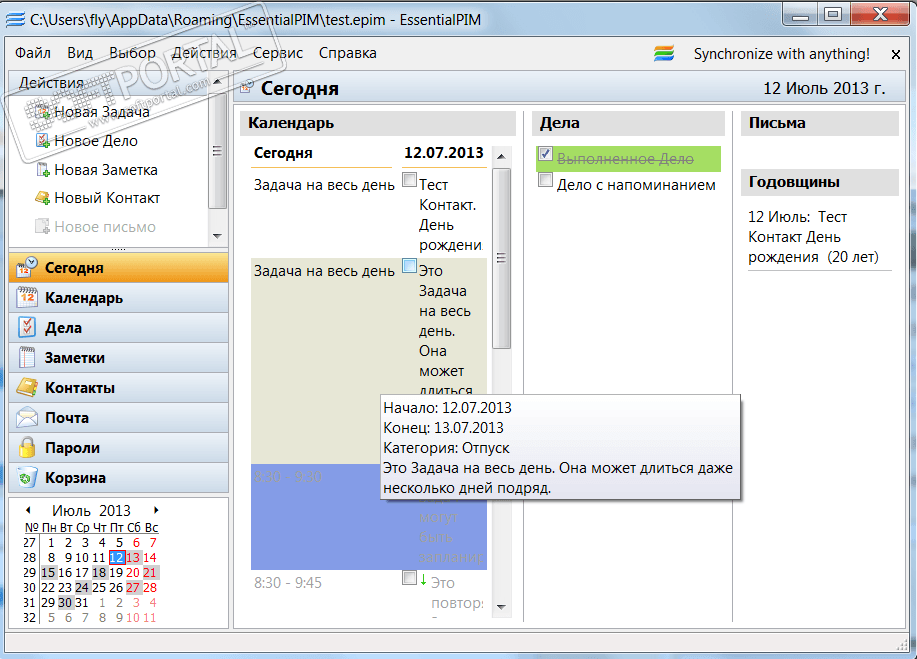Close the Synchronize with anything banner
The image size is (917, 659).
[x=895, y=54]
